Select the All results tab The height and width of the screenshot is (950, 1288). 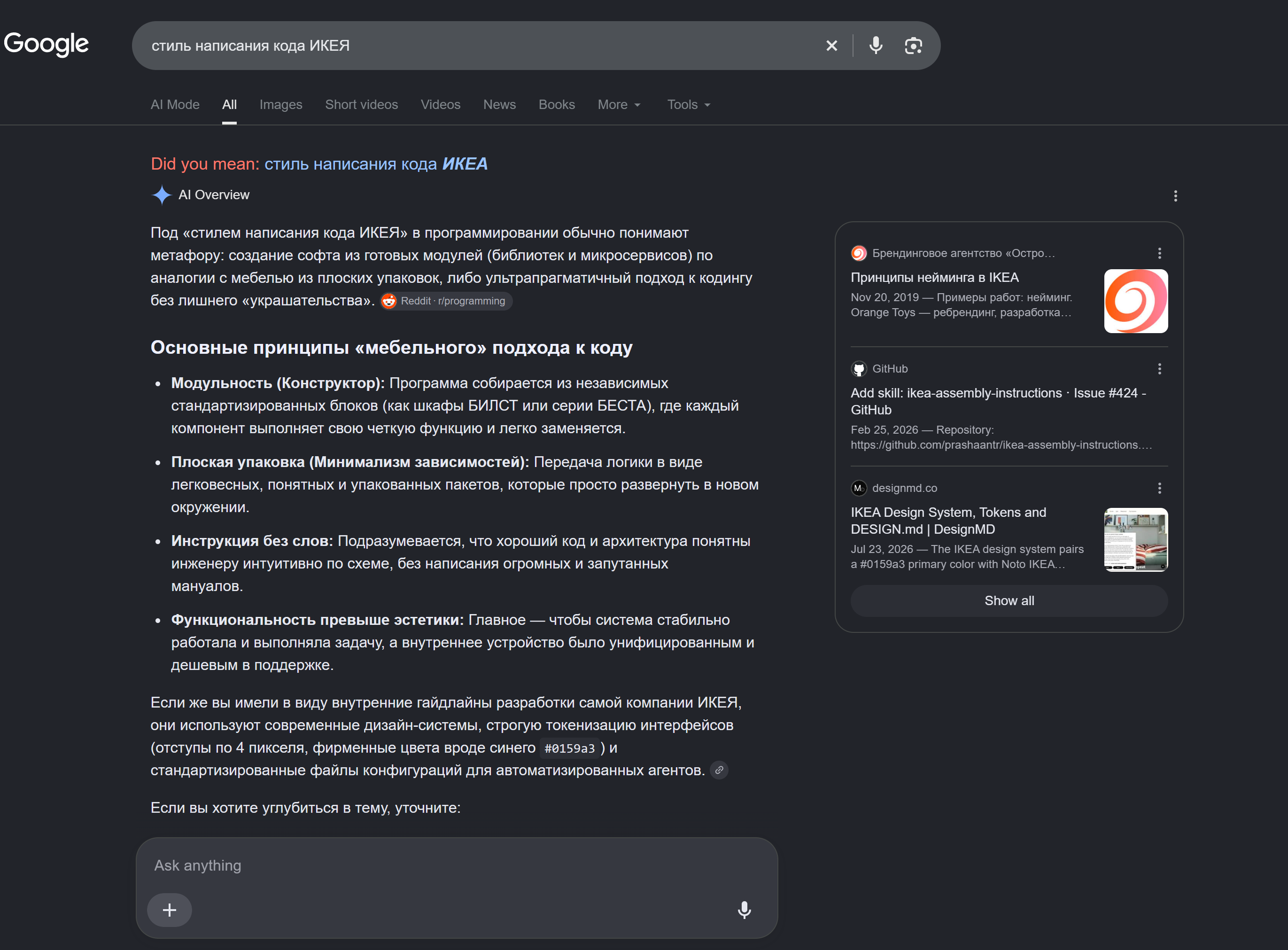[x=229, y=105]
